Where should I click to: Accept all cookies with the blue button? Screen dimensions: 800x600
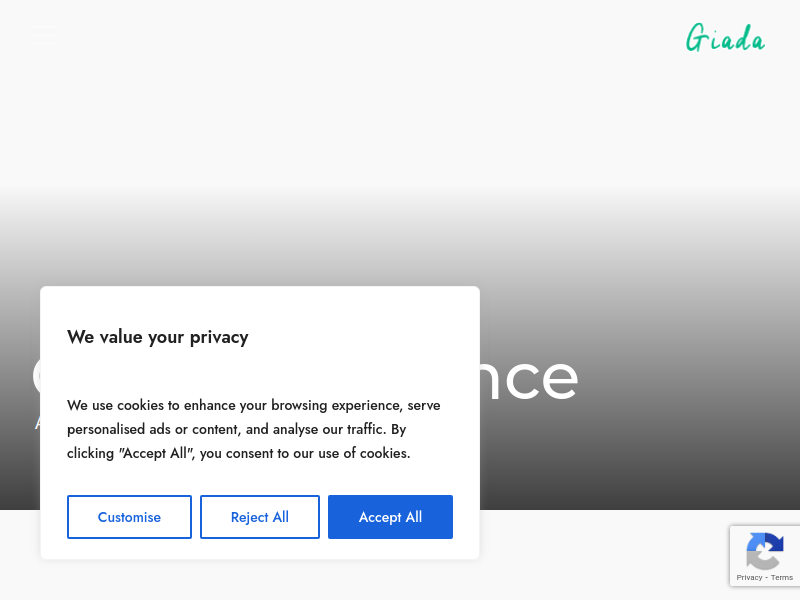click(x=390, y=517)
